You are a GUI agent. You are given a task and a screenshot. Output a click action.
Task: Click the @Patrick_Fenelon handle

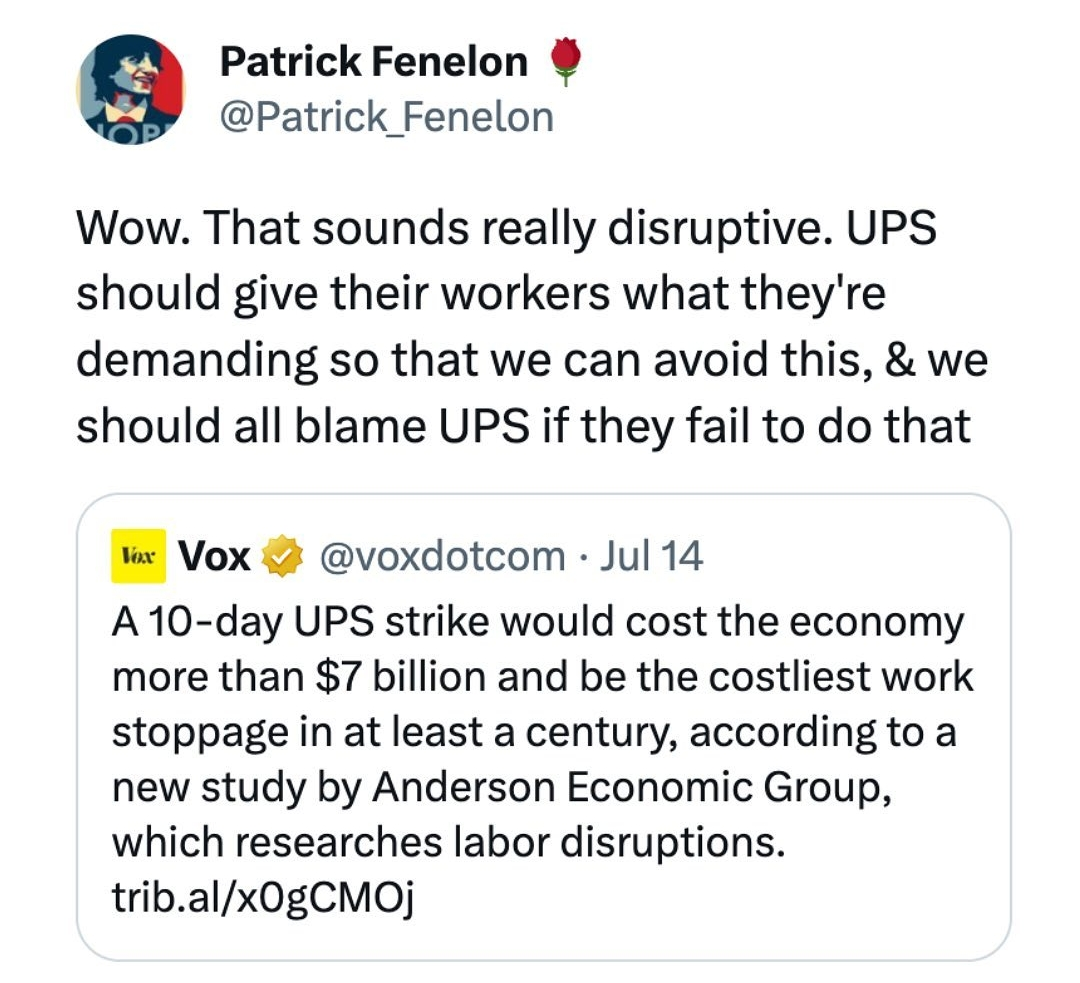(386, 117)
